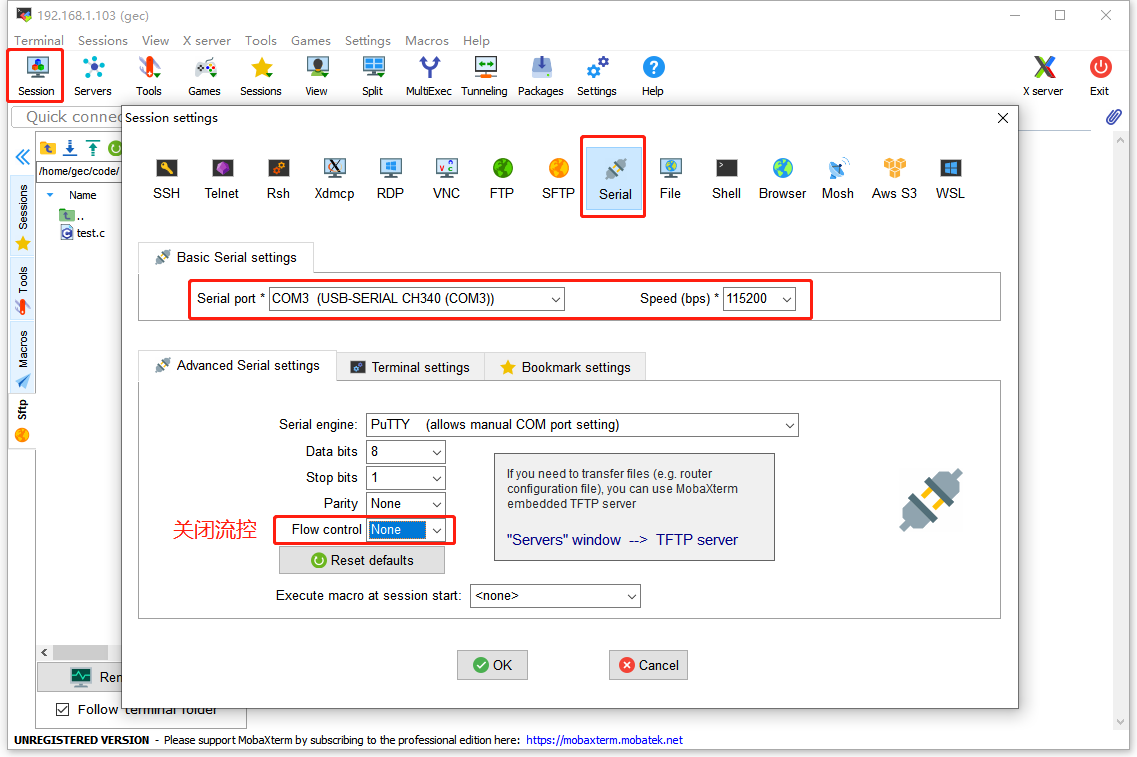Open the Serial port dropdown

[416, 299]
